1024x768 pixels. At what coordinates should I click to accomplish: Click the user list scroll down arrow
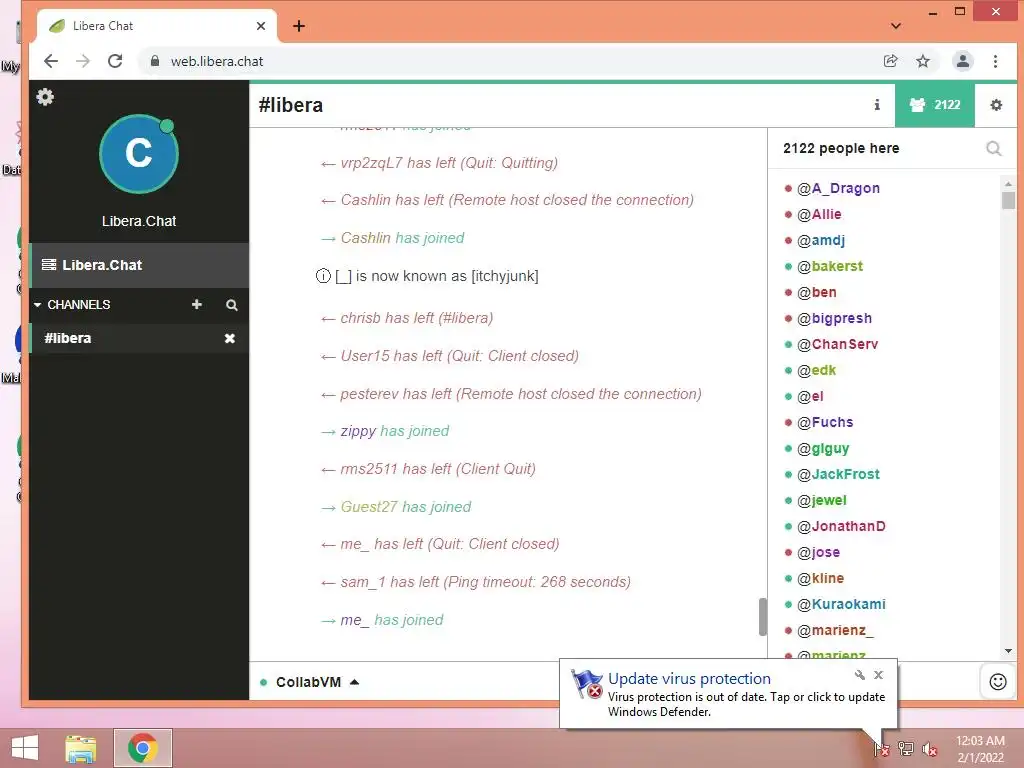pyautogui.click(x=1008, y=651)
